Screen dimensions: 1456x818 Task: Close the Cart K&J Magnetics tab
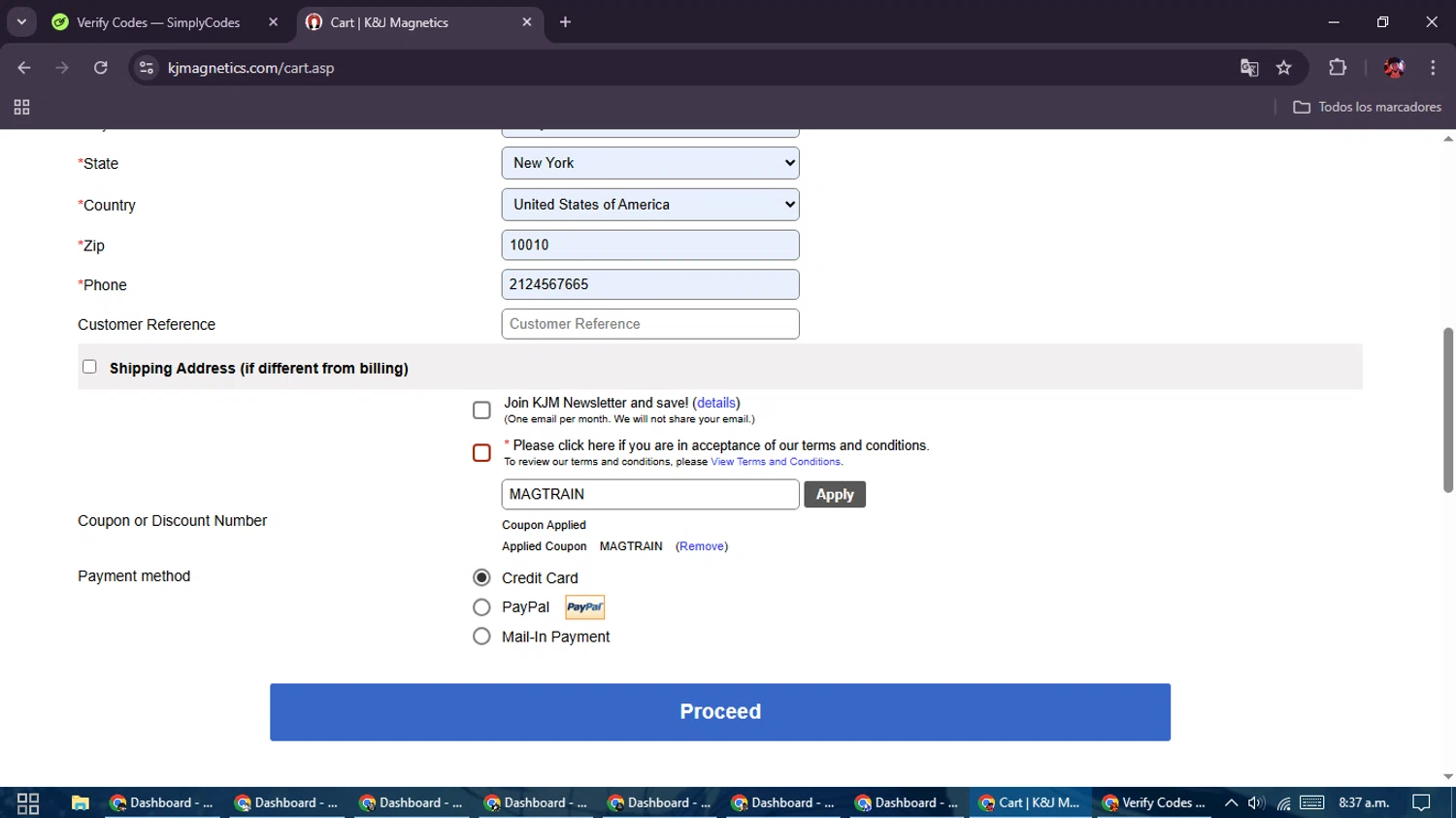[527, 21]
